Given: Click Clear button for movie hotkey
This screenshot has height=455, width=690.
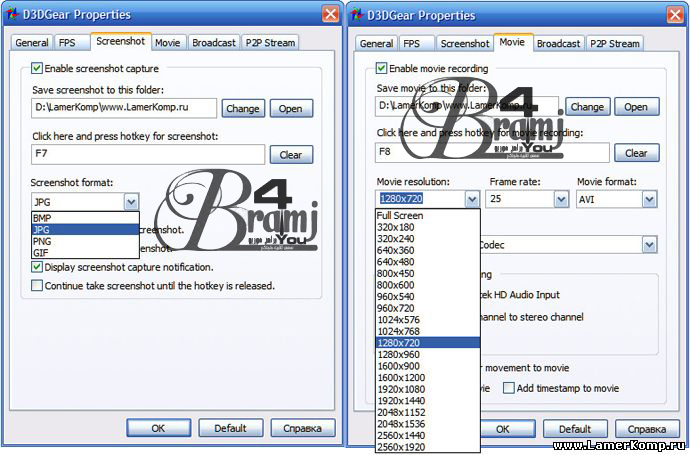Looking at the screenshot, I should click(x=636, y=153).
